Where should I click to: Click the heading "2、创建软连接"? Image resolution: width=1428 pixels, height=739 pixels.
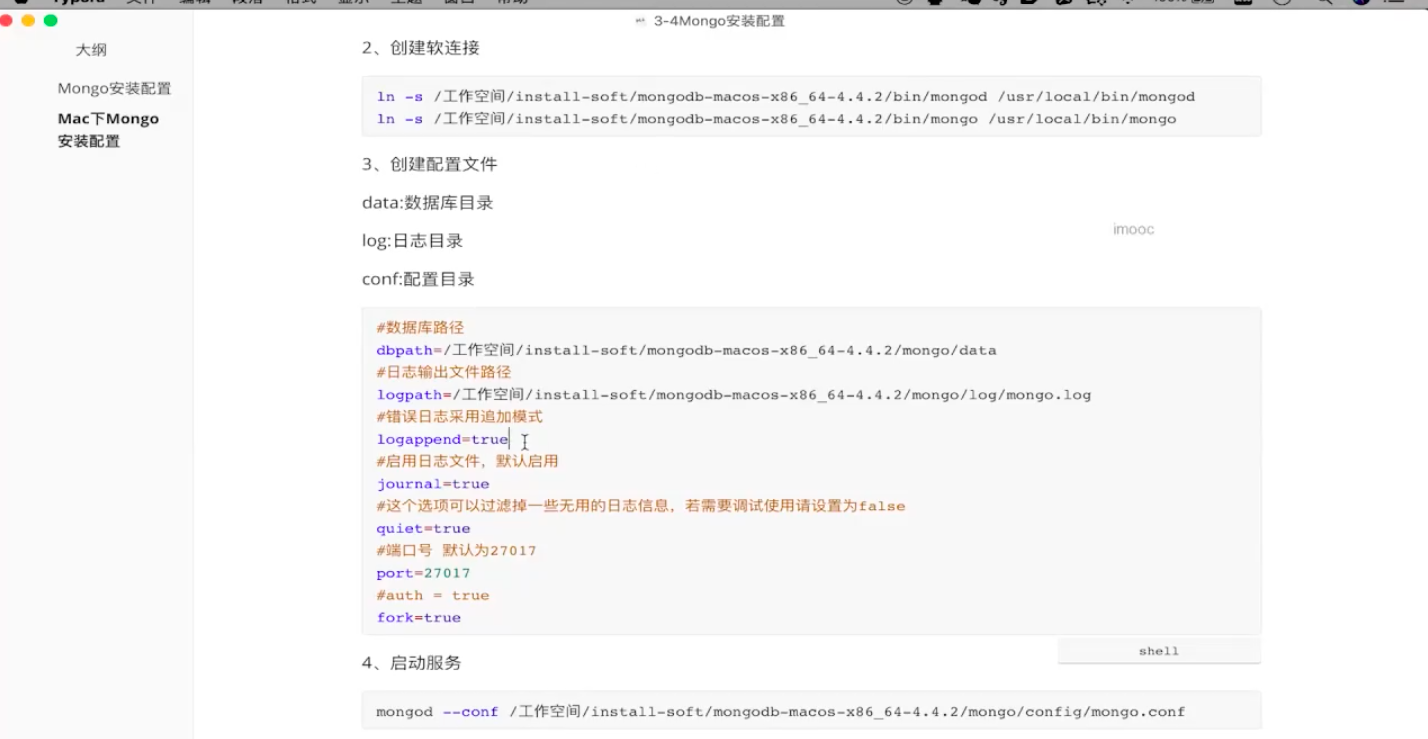(x=421, y=48)
